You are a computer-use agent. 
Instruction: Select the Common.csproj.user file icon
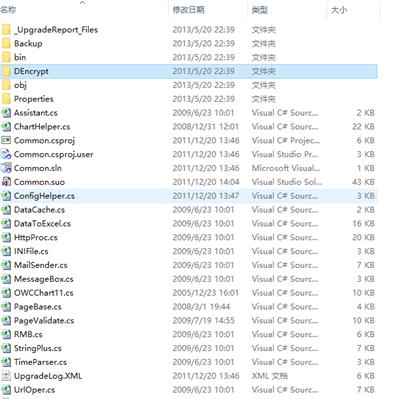tap(6, 154)
